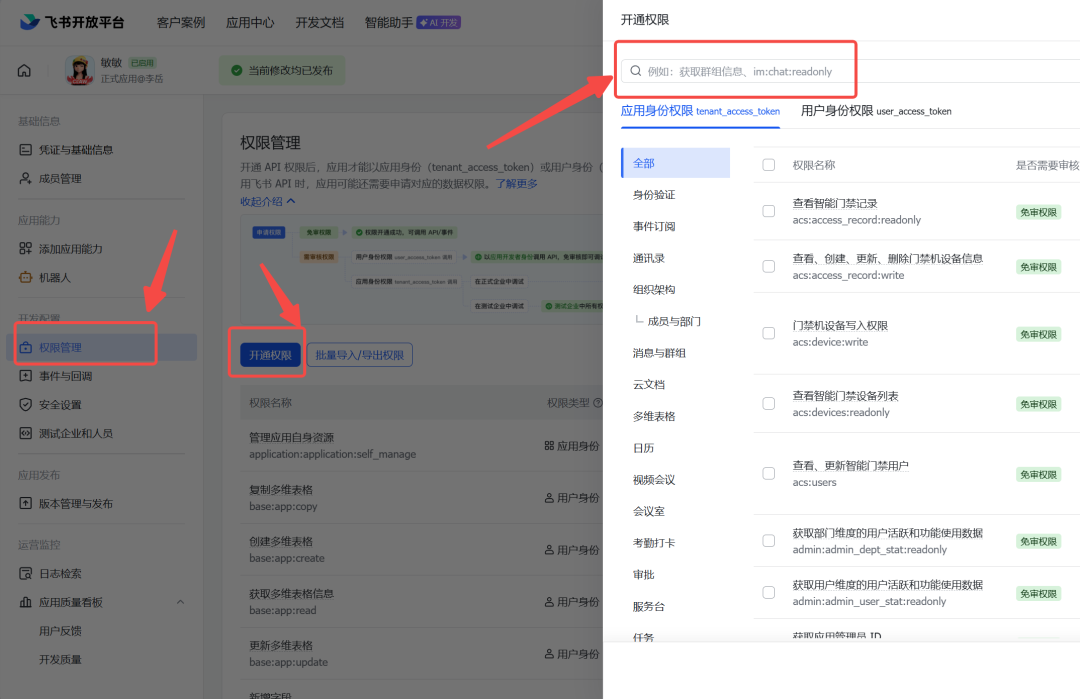Open 客户案例 in the top navigation
Viewport: 1080px width, 699px height.
pyautogui.click(x=180, y=22)
